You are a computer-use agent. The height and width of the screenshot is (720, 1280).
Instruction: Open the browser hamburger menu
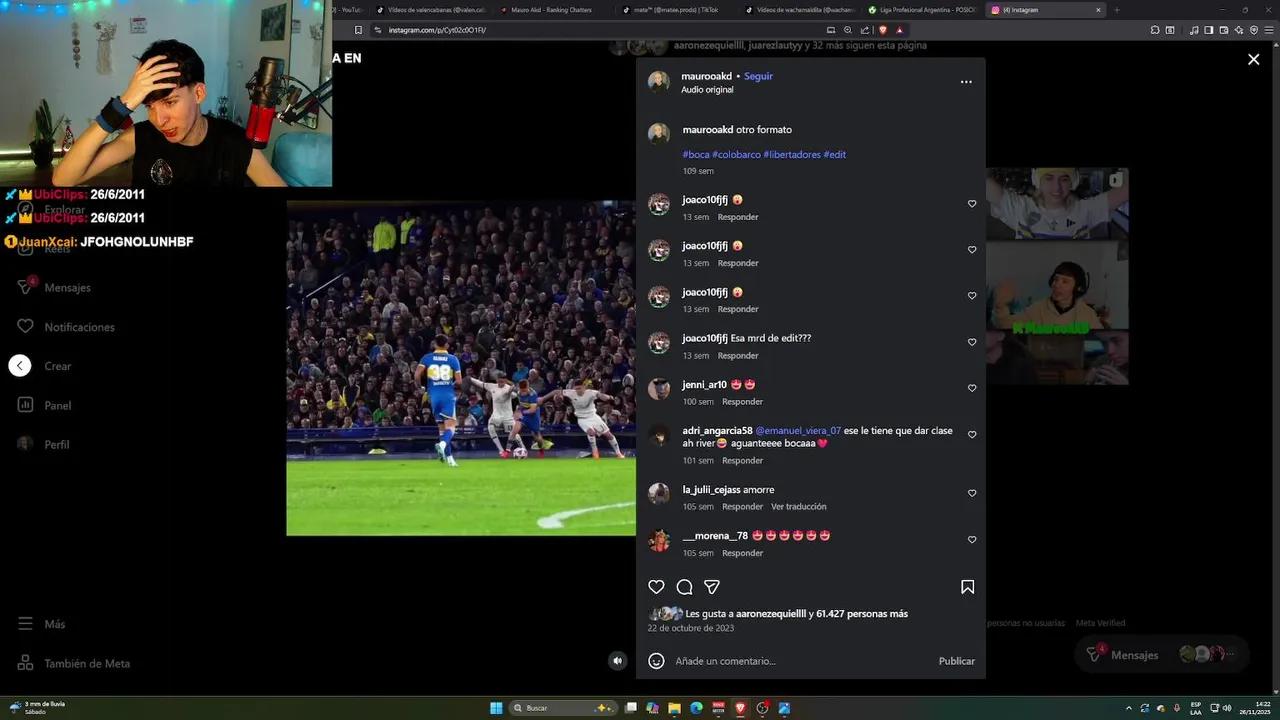(1268, 30)
